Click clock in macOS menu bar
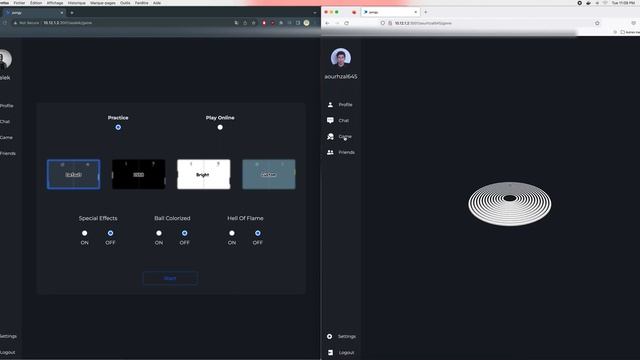 (623, 3)
